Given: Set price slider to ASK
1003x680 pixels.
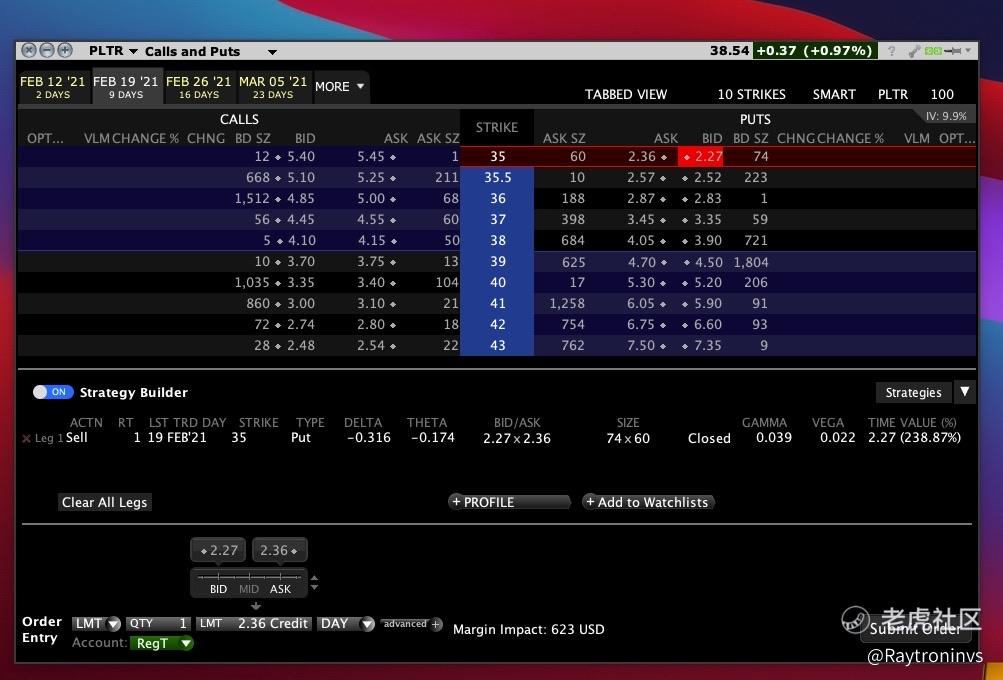Looking at the screenshot, I should [280, 589].
